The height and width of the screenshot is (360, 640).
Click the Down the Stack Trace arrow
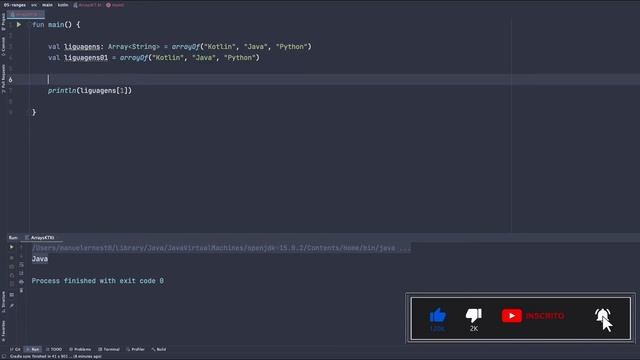[21, 256]
